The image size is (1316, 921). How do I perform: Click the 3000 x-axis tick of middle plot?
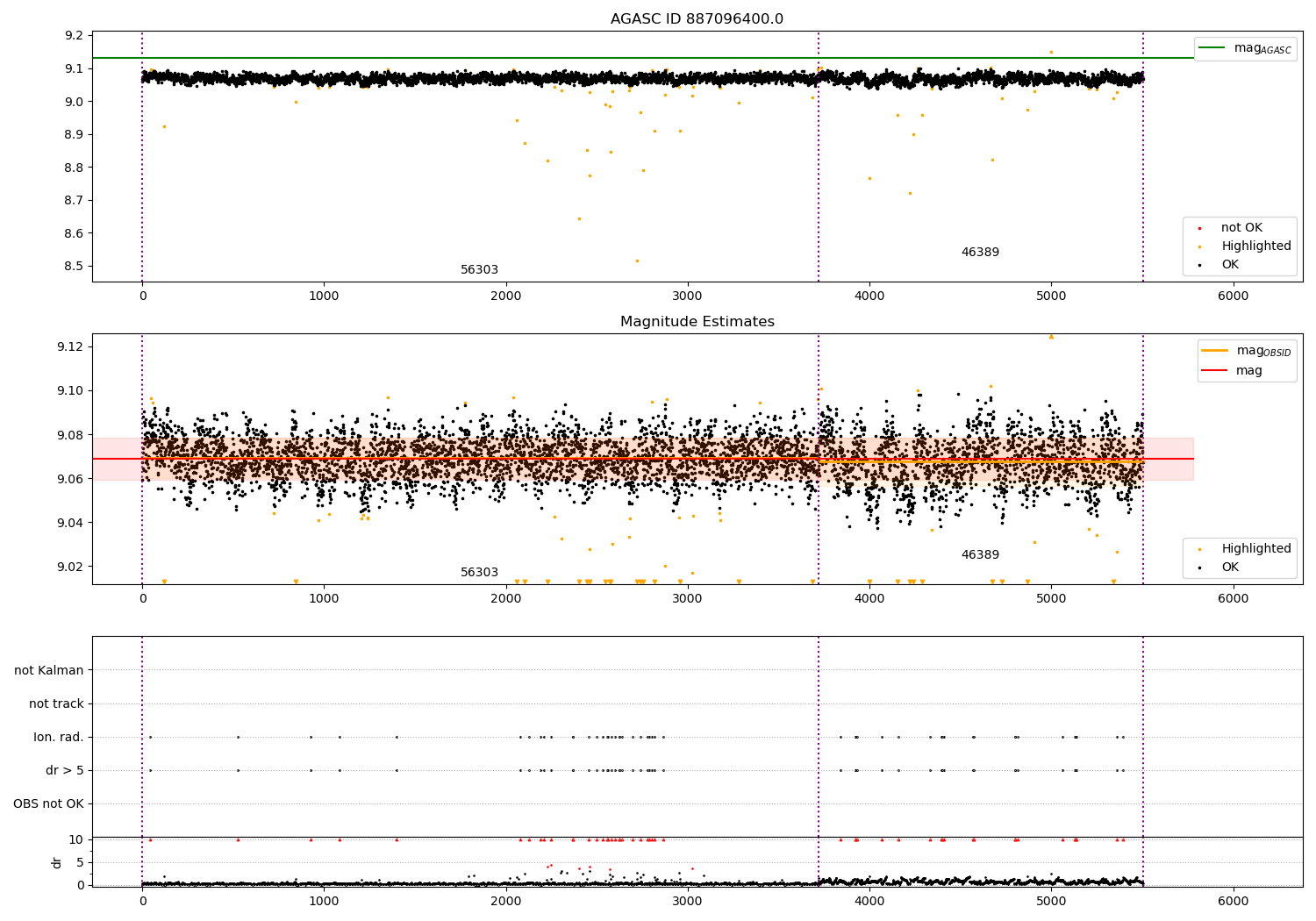(688, 599)
